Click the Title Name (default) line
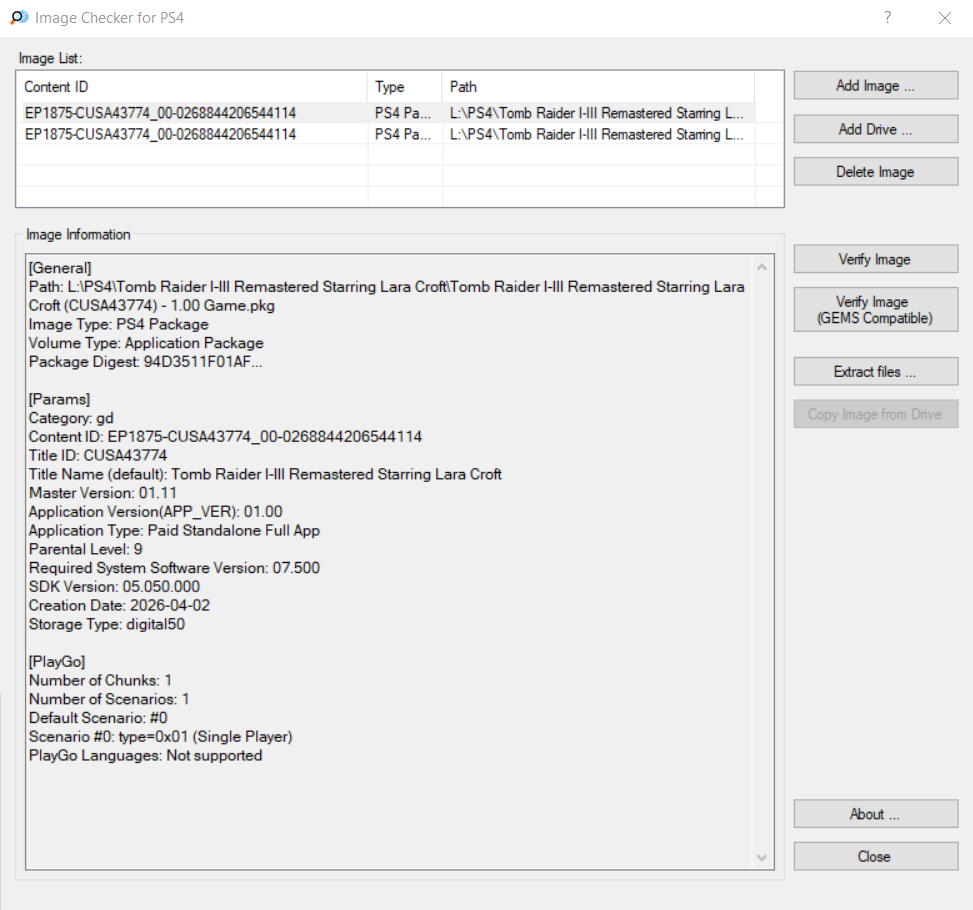This screenshot has height=910, width=973. (x=266, y=474)
